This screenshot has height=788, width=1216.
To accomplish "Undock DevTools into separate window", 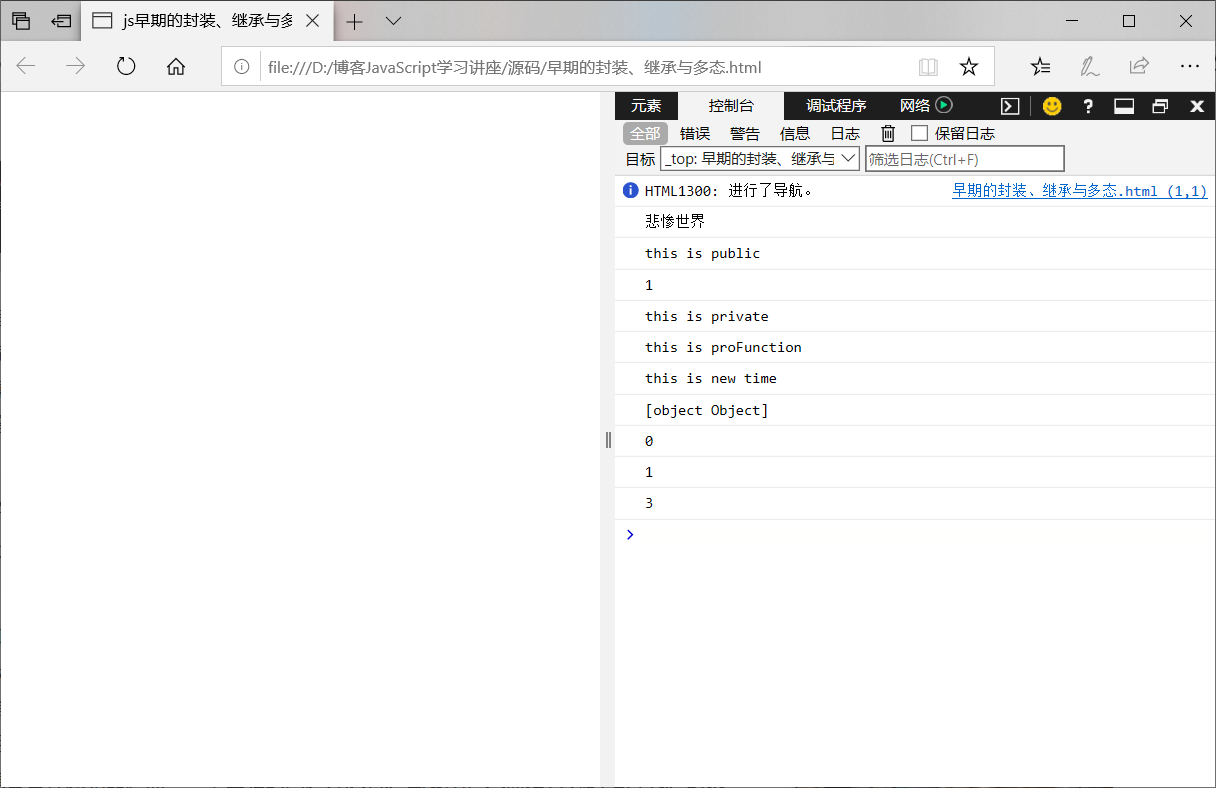I will [1160, 106].
